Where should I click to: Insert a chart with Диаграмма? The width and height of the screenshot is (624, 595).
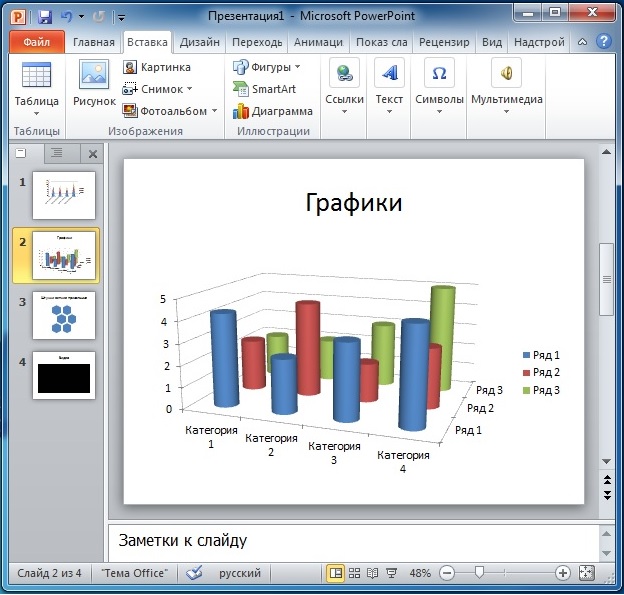[273, 111]
